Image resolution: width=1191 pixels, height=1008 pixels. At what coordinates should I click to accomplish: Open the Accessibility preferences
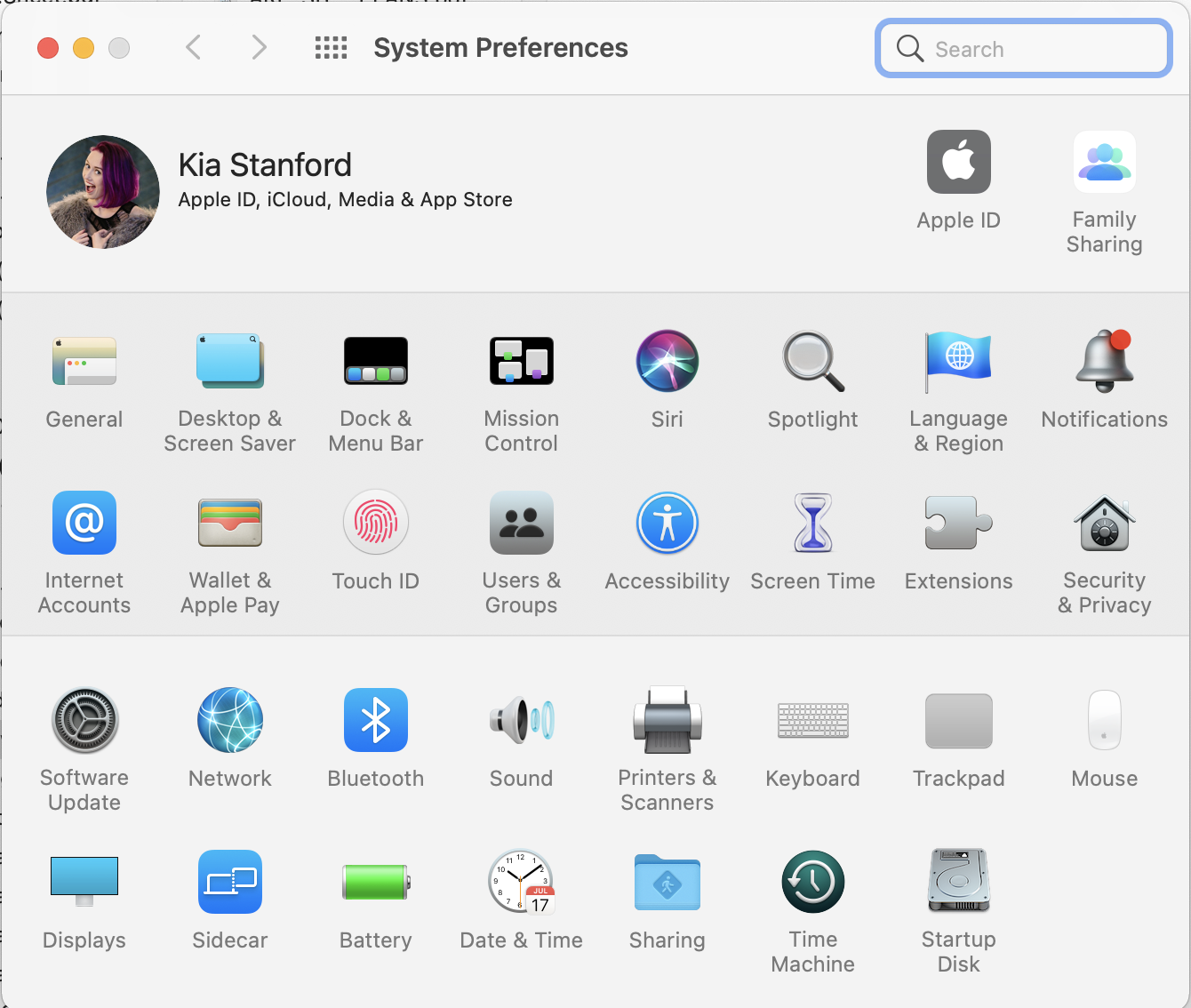click(x=667, y=524)
